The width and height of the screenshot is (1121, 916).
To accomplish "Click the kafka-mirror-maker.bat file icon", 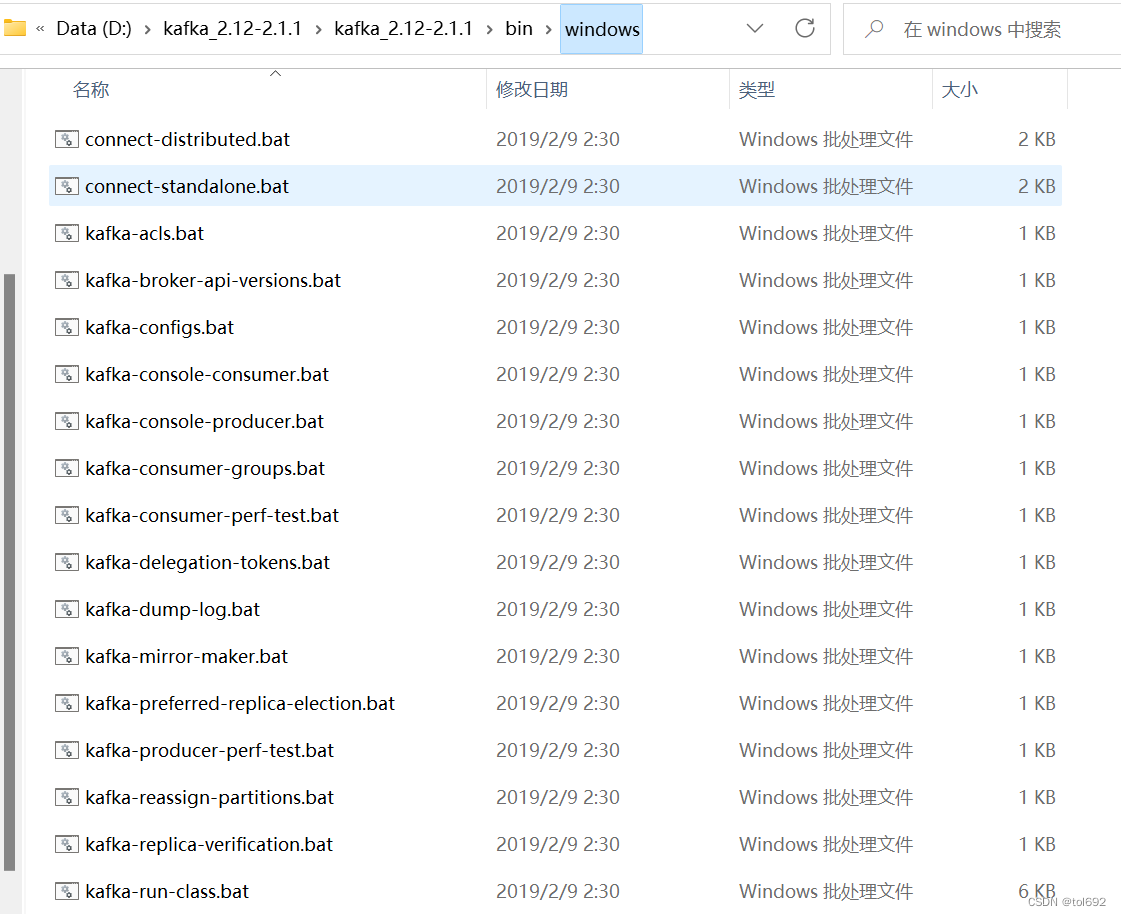I will point(66,656).
